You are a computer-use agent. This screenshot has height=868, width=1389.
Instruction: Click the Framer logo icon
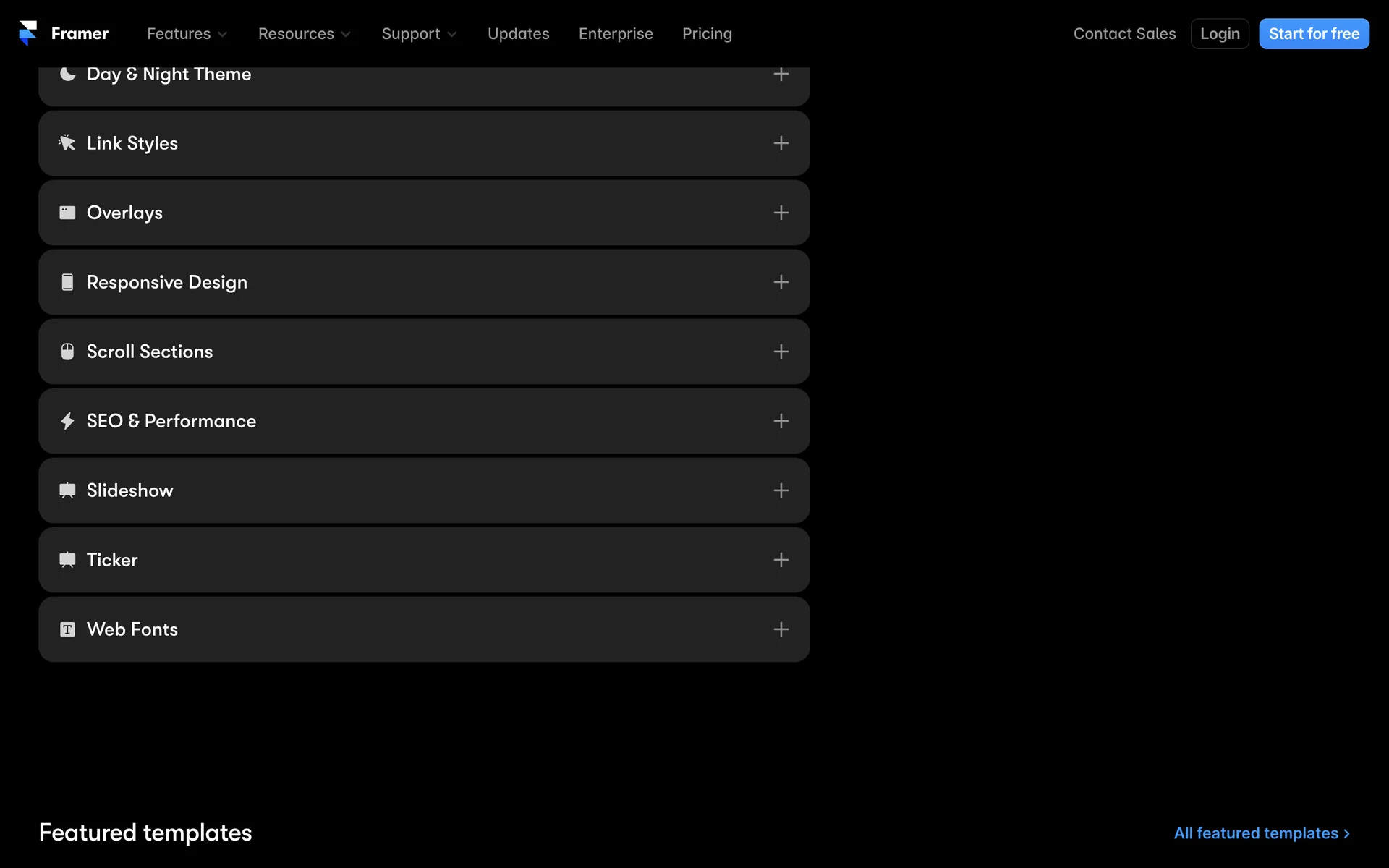point(27,33)
